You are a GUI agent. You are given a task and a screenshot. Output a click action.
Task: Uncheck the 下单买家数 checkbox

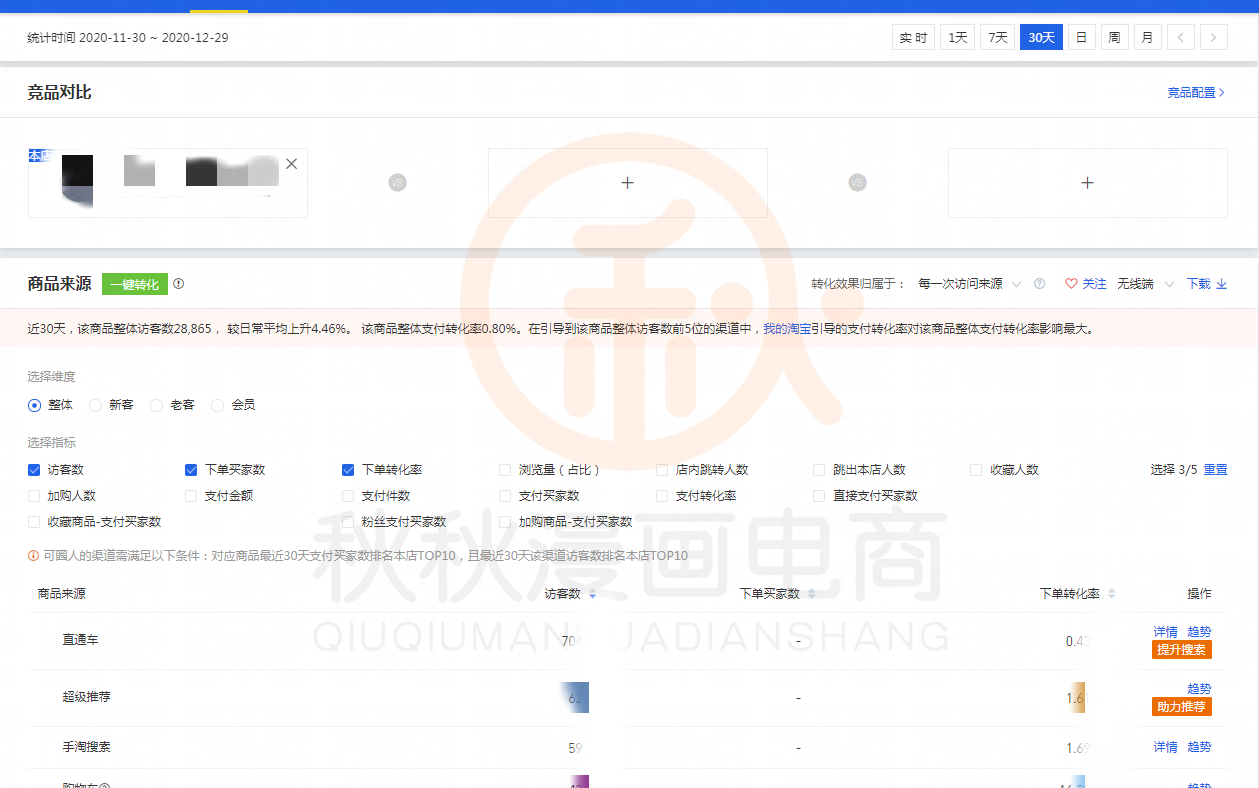tap(191, 470)
